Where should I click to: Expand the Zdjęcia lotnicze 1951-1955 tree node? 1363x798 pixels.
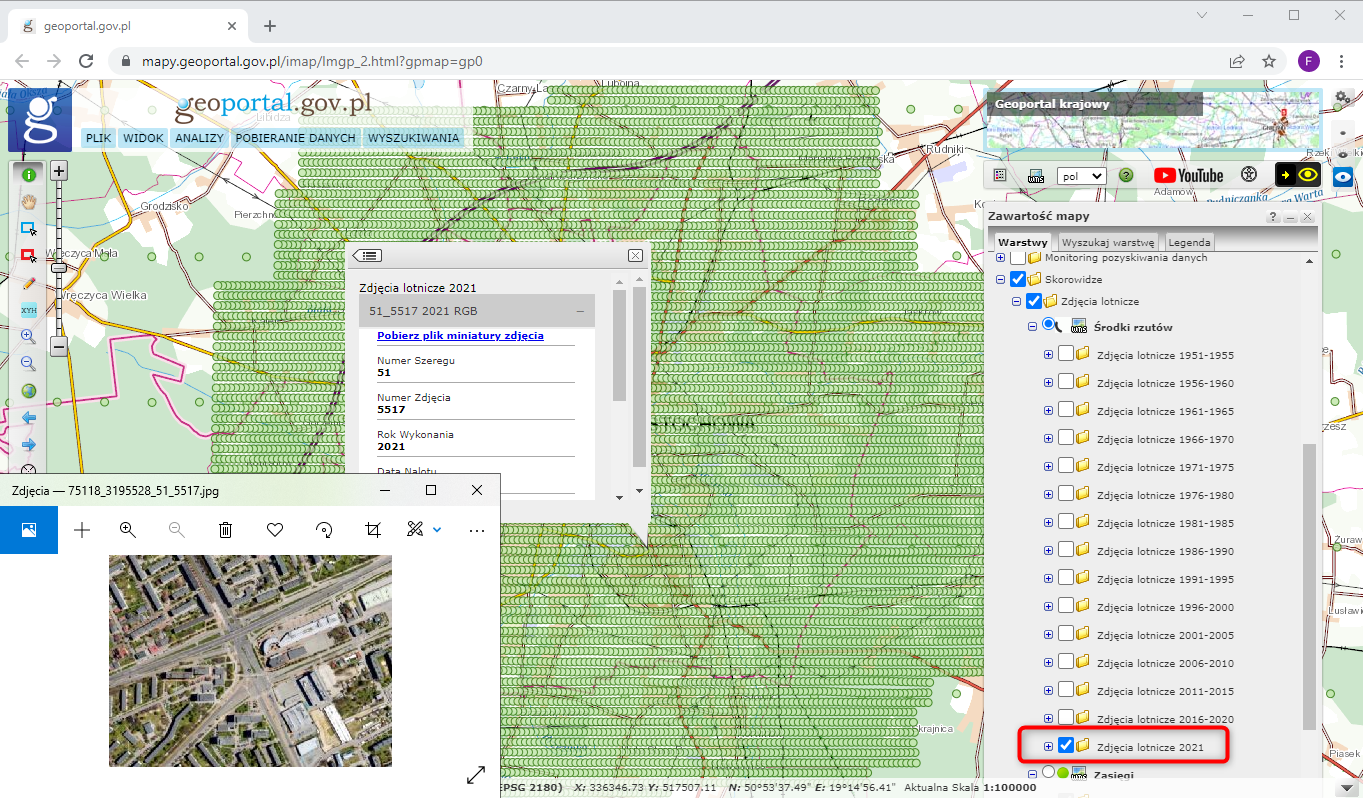[x=1049, y=354]
